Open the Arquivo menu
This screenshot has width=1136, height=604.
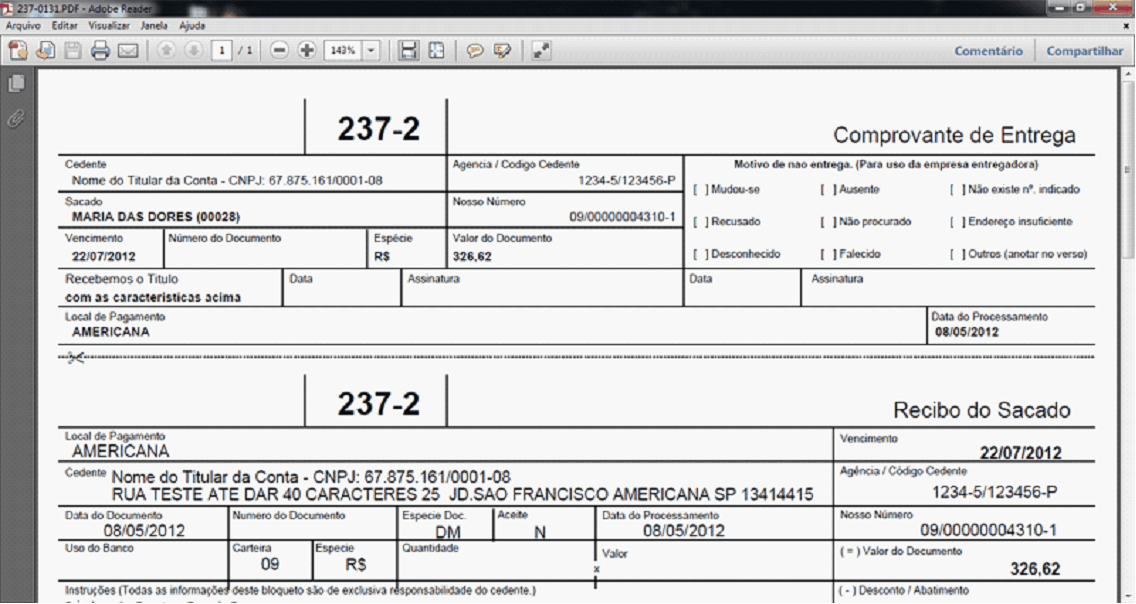click(23, 25)
